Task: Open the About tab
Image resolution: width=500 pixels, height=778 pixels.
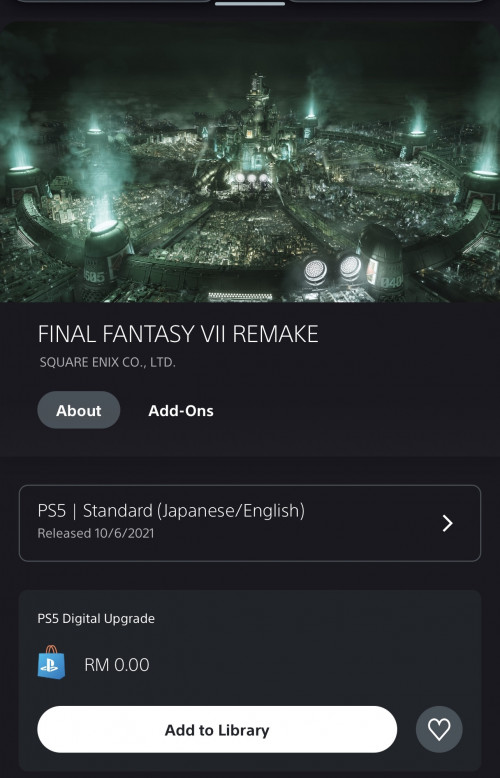Action: [x=78, y=410]
